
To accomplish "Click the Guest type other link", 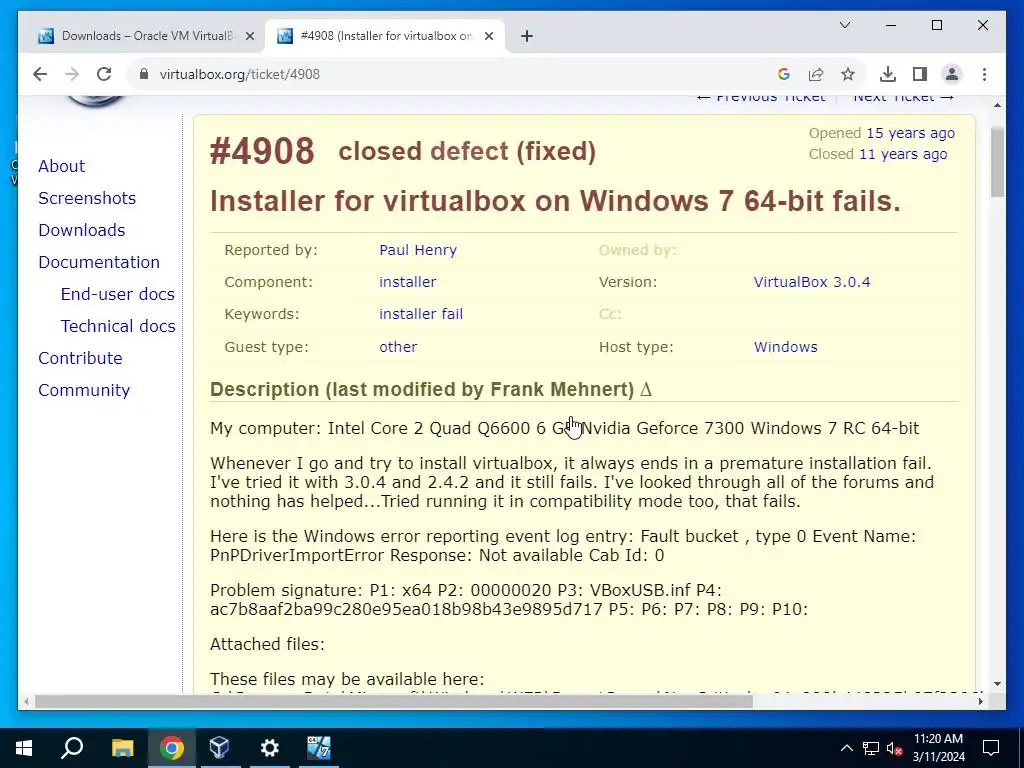I will click(x=398, y=347).
